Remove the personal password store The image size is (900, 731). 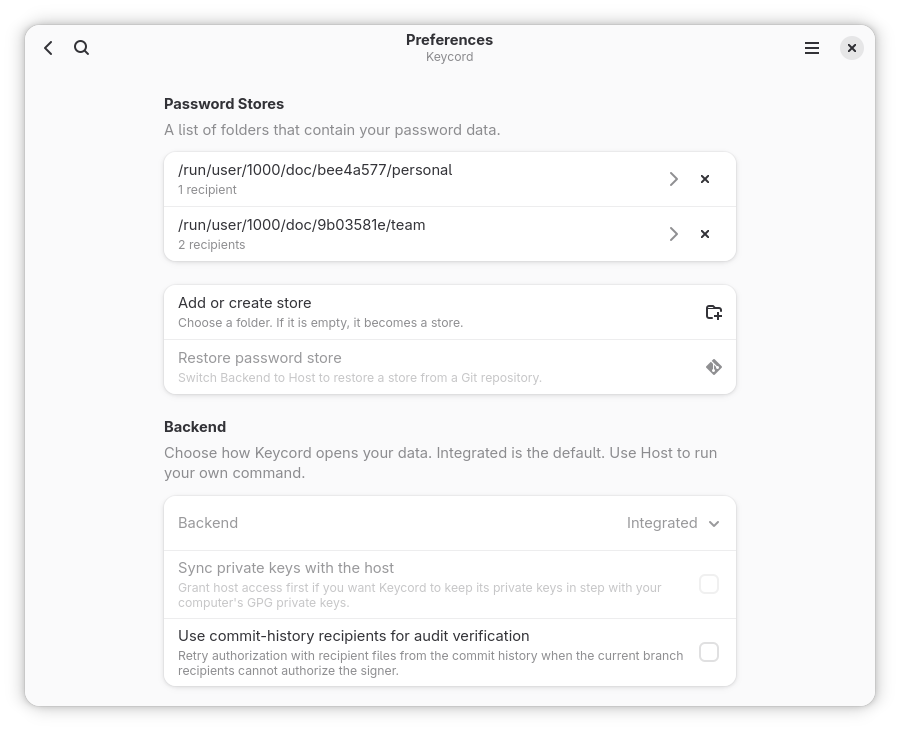(705, 179)
